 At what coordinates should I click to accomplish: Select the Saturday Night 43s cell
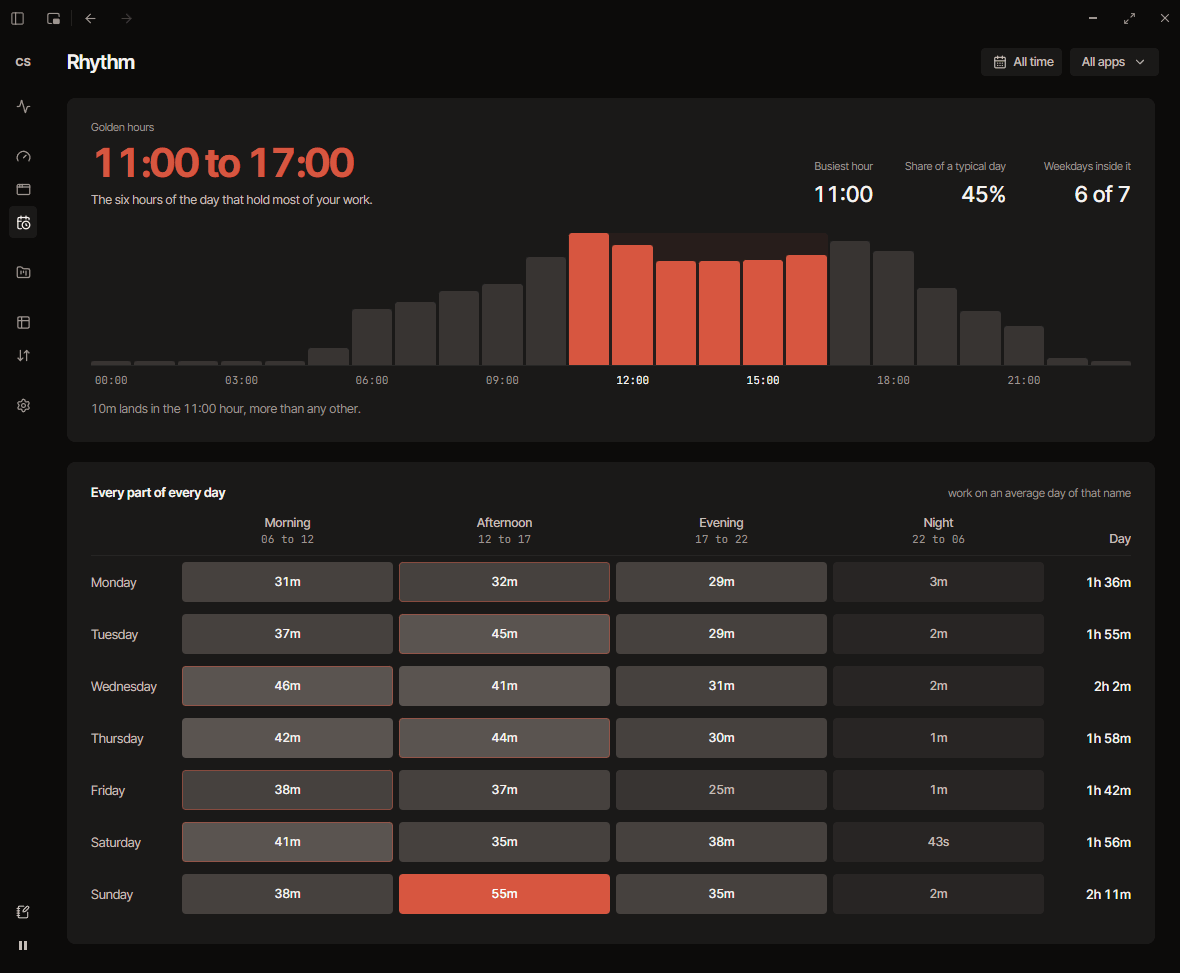(938, 841)
